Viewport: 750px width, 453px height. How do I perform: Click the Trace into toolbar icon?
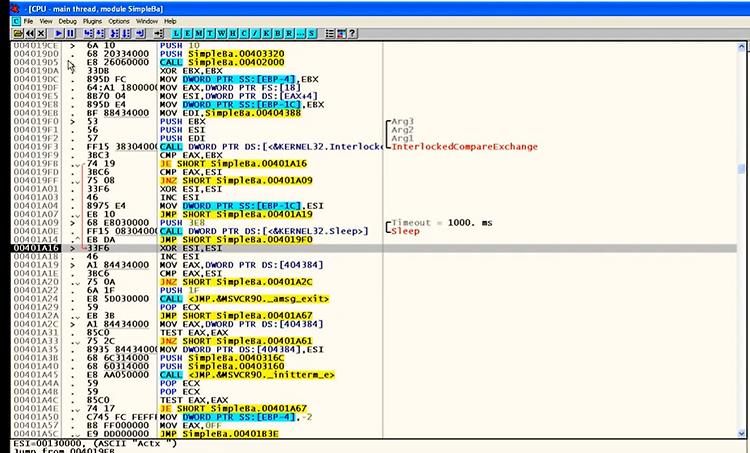pos(115,33)
